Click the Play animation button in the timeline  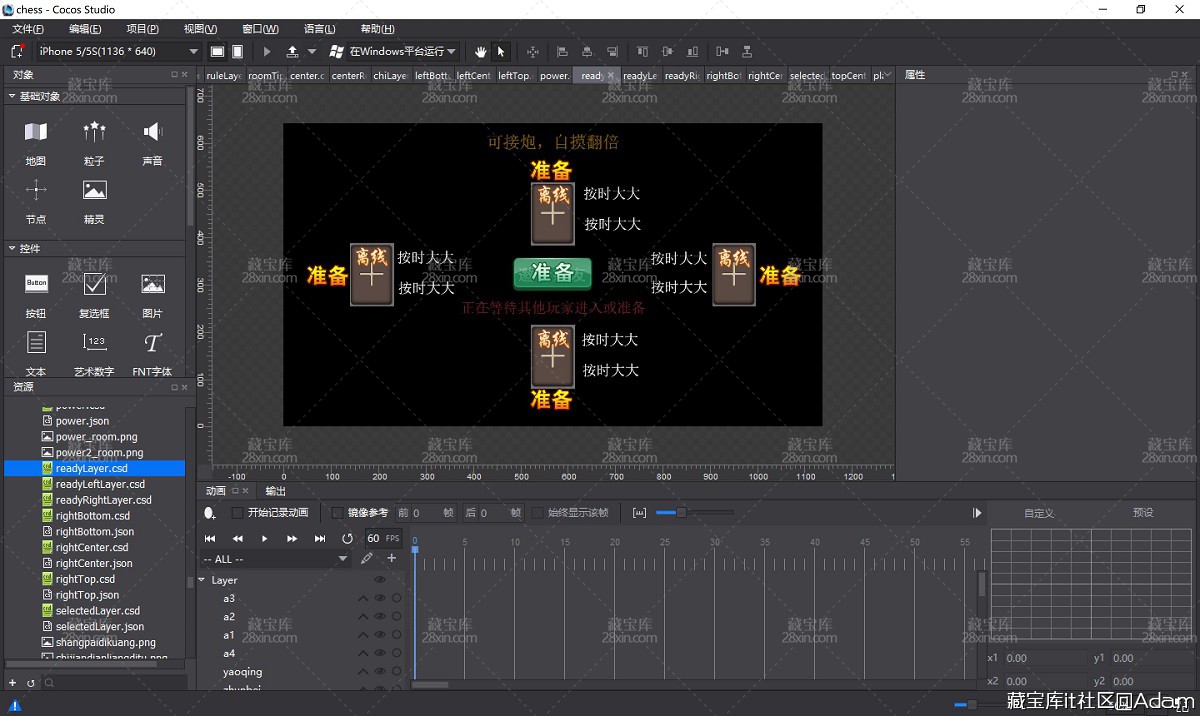click(264, 538)
